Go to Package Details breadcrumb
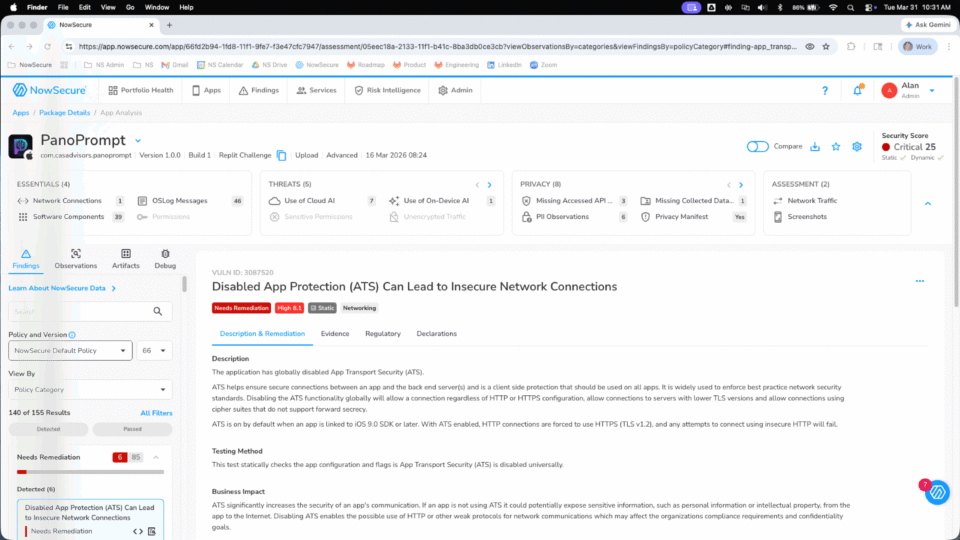Image resolution: width=960 pixels, height=540 pixels. 64,113
